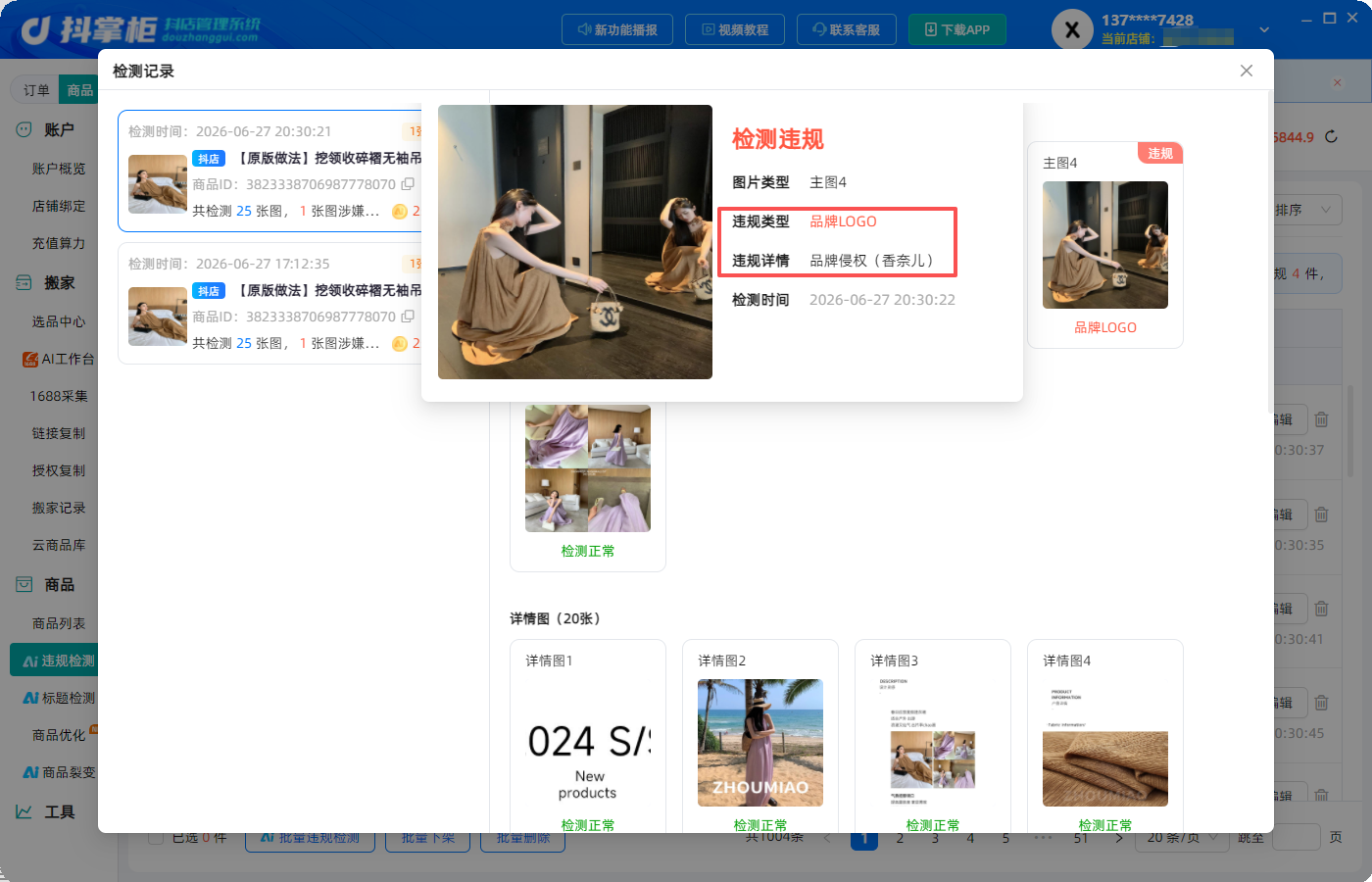Switch to the 订单 tab

point(36,90)
